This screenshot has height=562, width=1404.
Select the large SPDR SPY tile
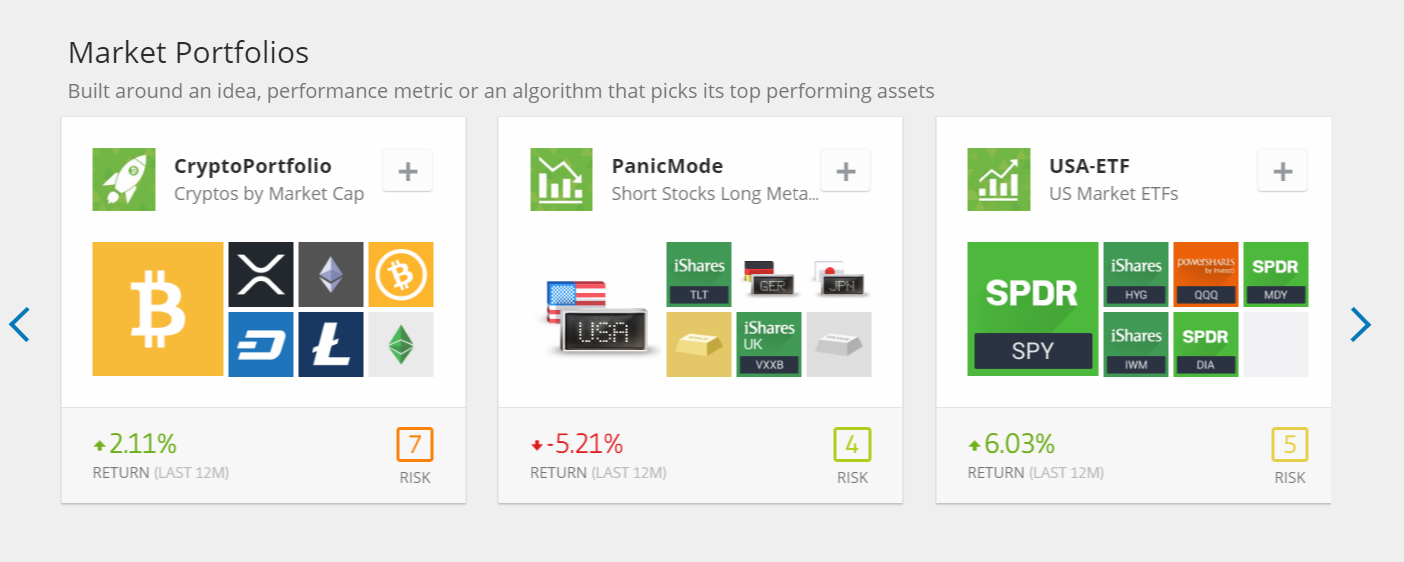(x=1033, y=309)
